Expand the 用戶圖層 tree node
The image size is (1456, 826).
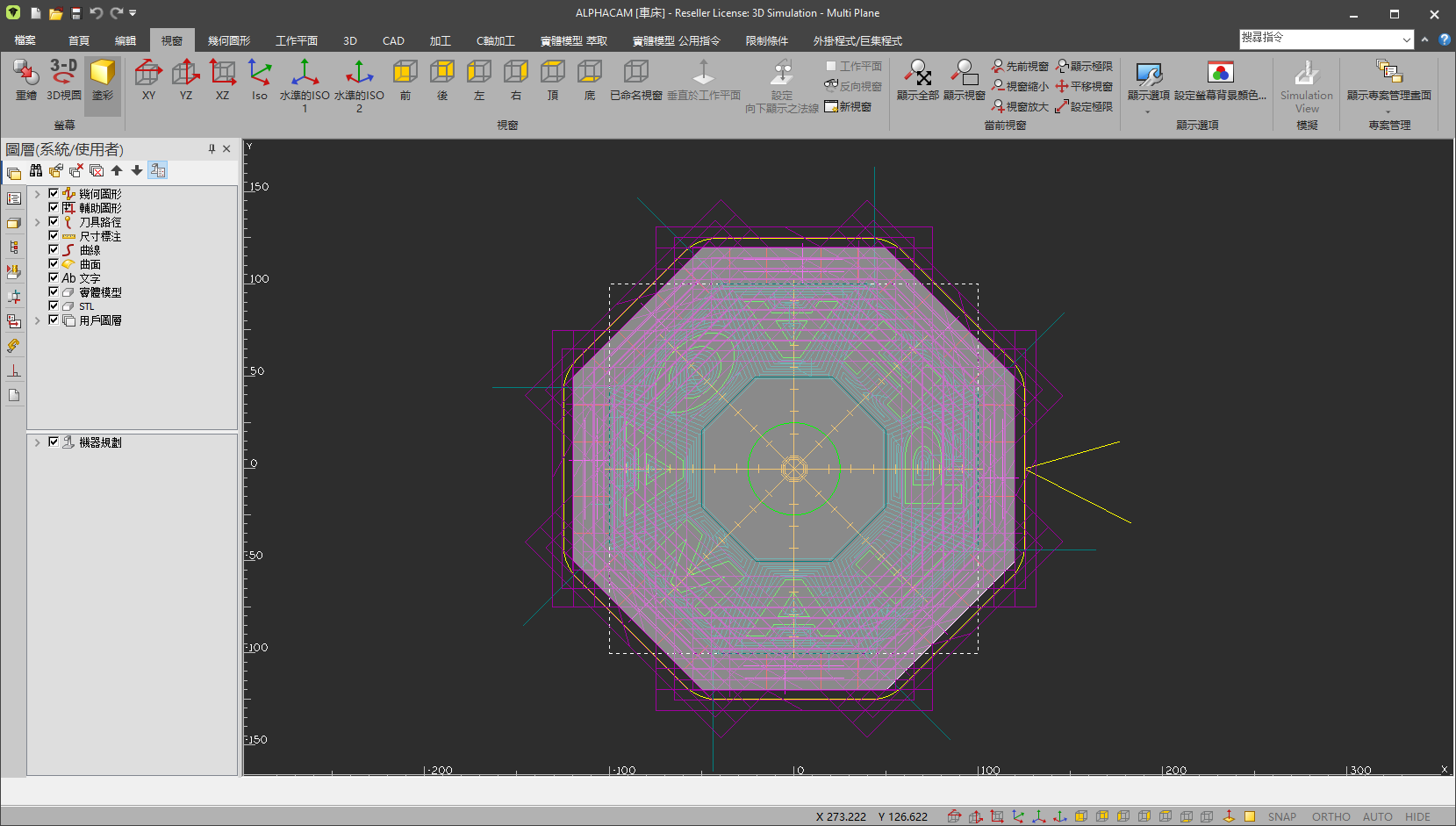[37, 320]
